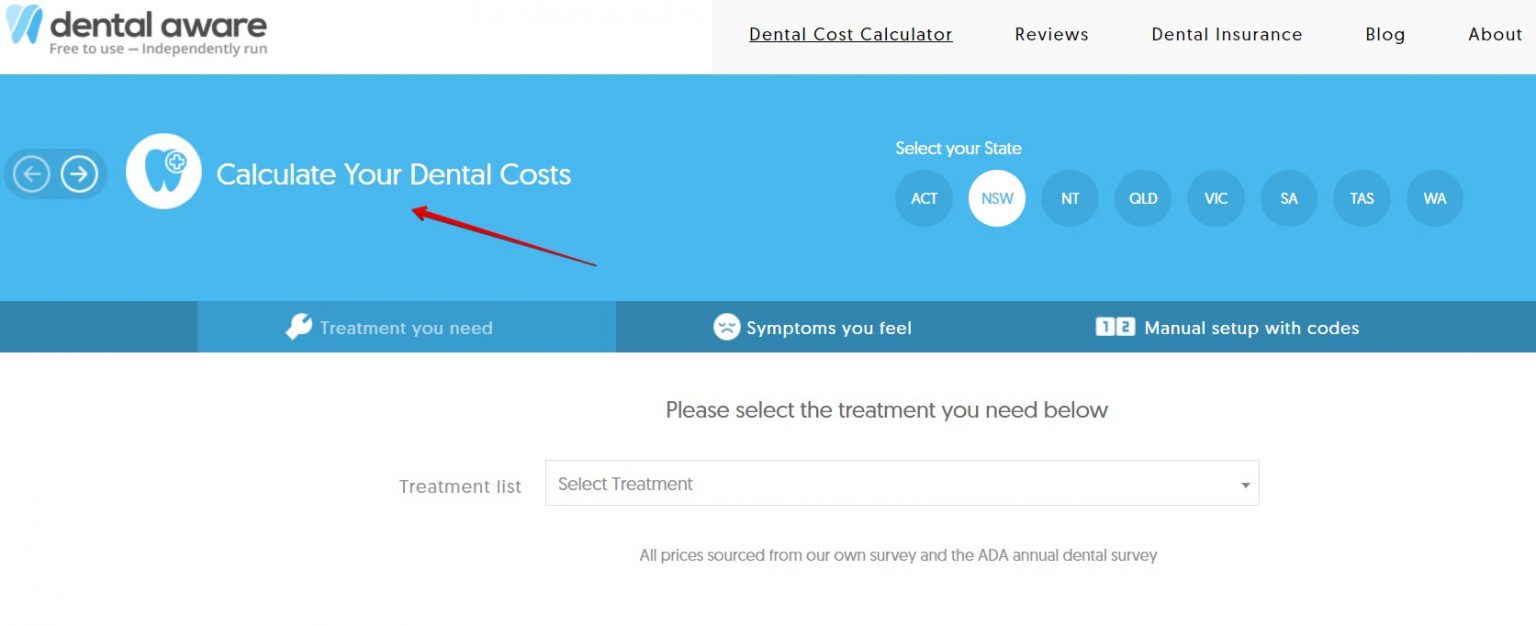1536x626 pixels.
Task: Select the WA state option
Action: click(x=1435, y=198)
